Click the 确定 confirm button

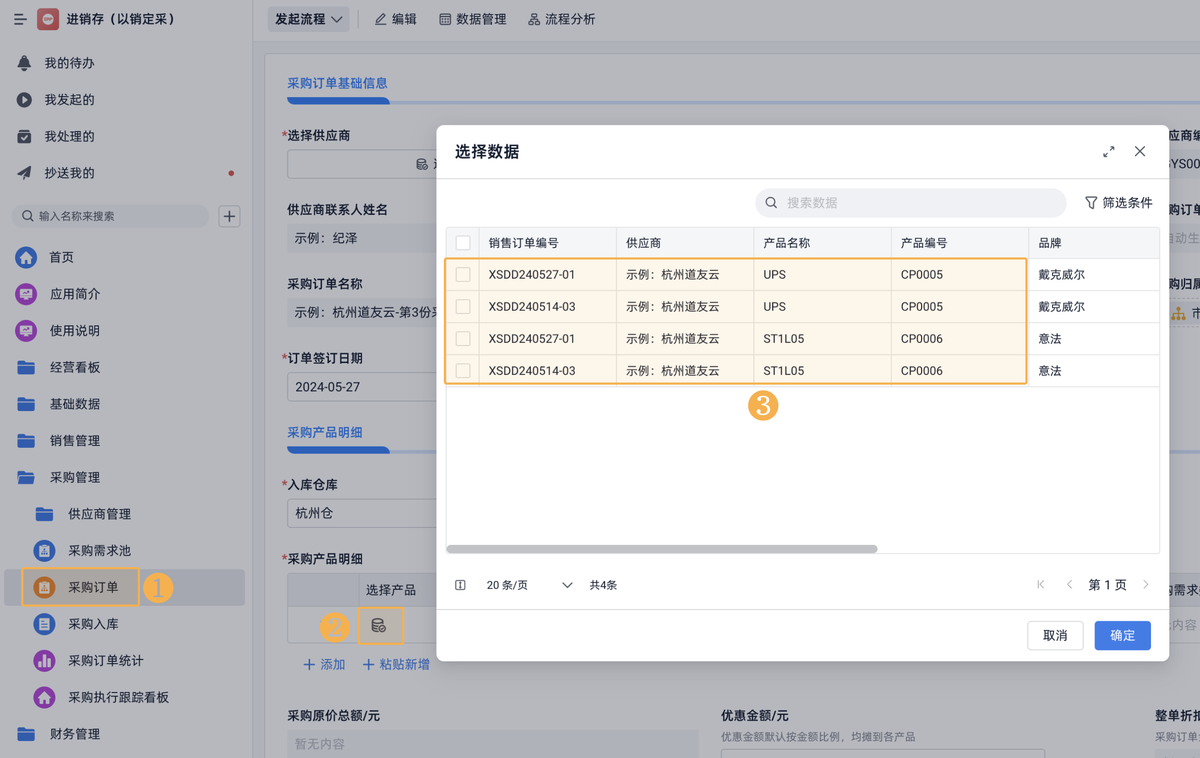[1122, 635]
